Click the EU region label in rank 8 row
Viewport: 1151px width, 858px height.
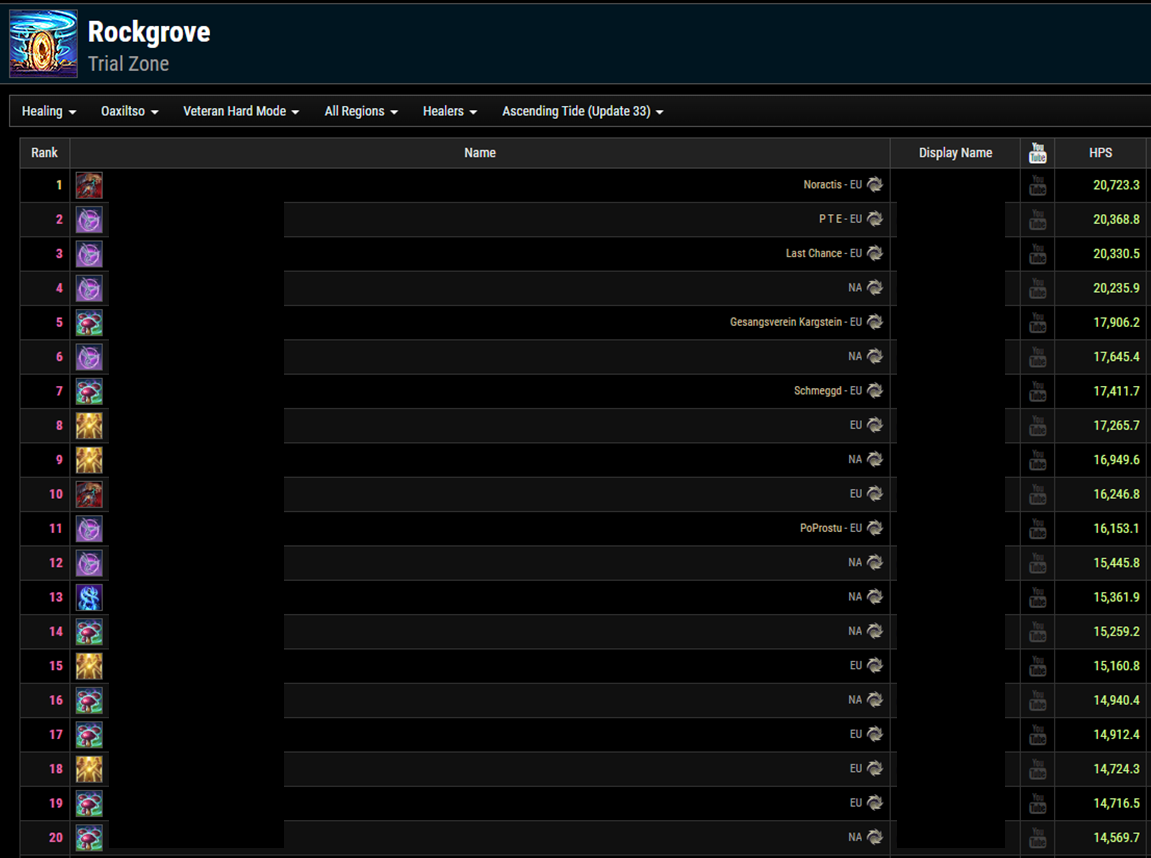click(856, 425)
